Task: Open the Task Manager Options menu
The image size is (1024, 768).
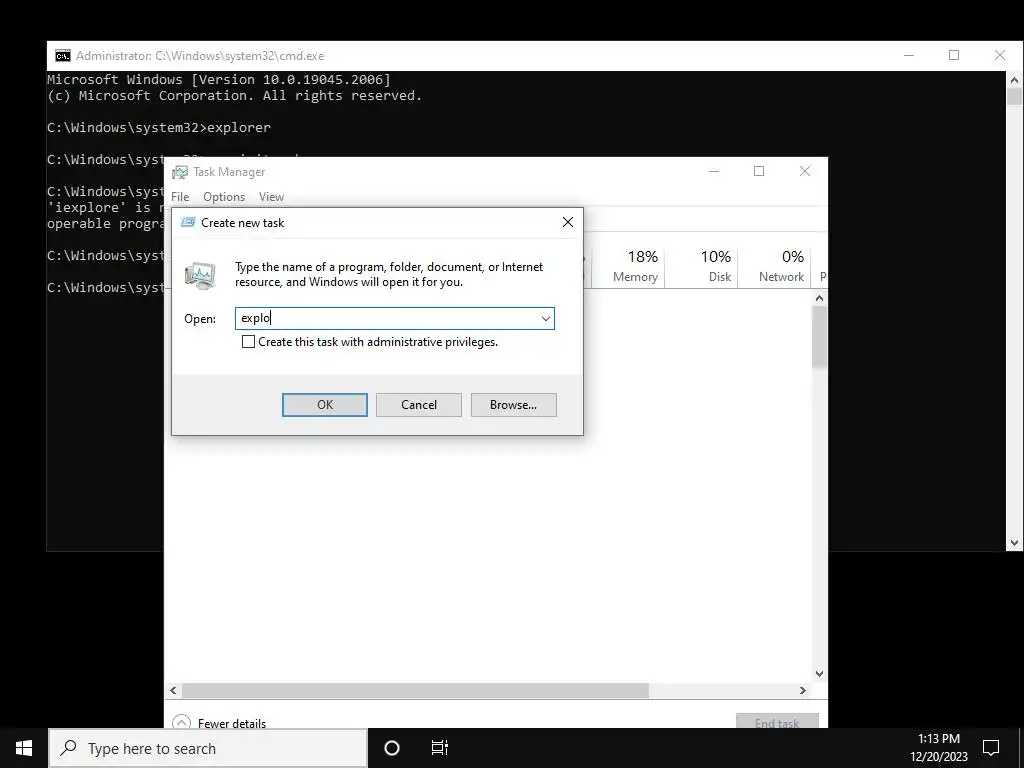Action: coord(224,197)
